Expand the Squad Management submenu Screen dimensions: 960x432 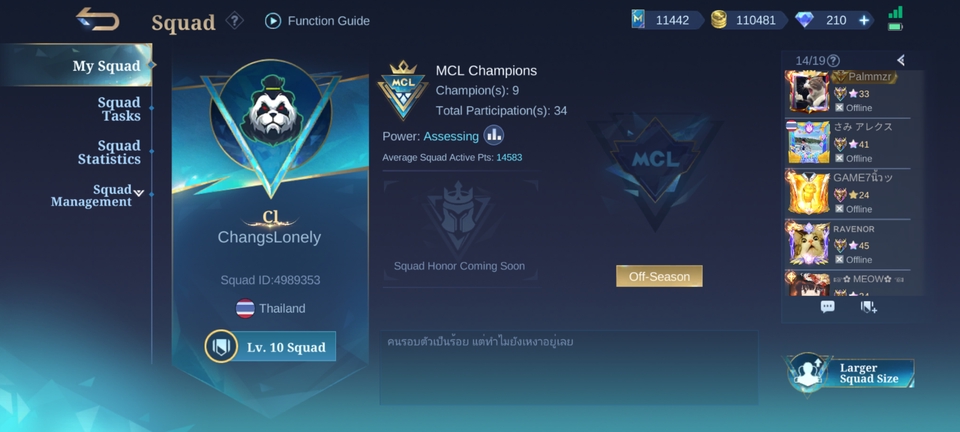click(139, 193)
